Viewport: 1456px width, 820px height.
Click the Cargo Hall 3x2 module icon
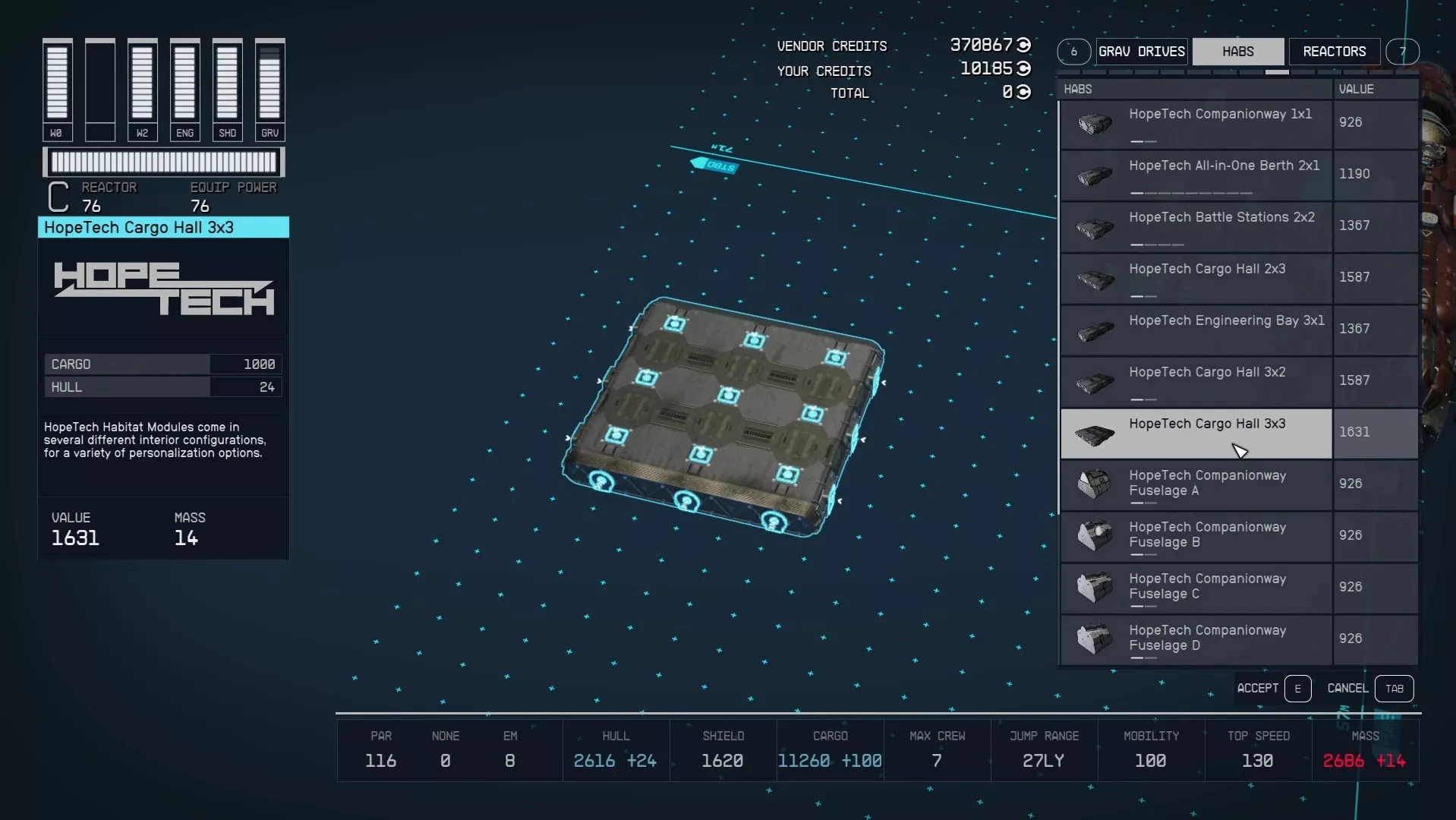[1095, 382]
